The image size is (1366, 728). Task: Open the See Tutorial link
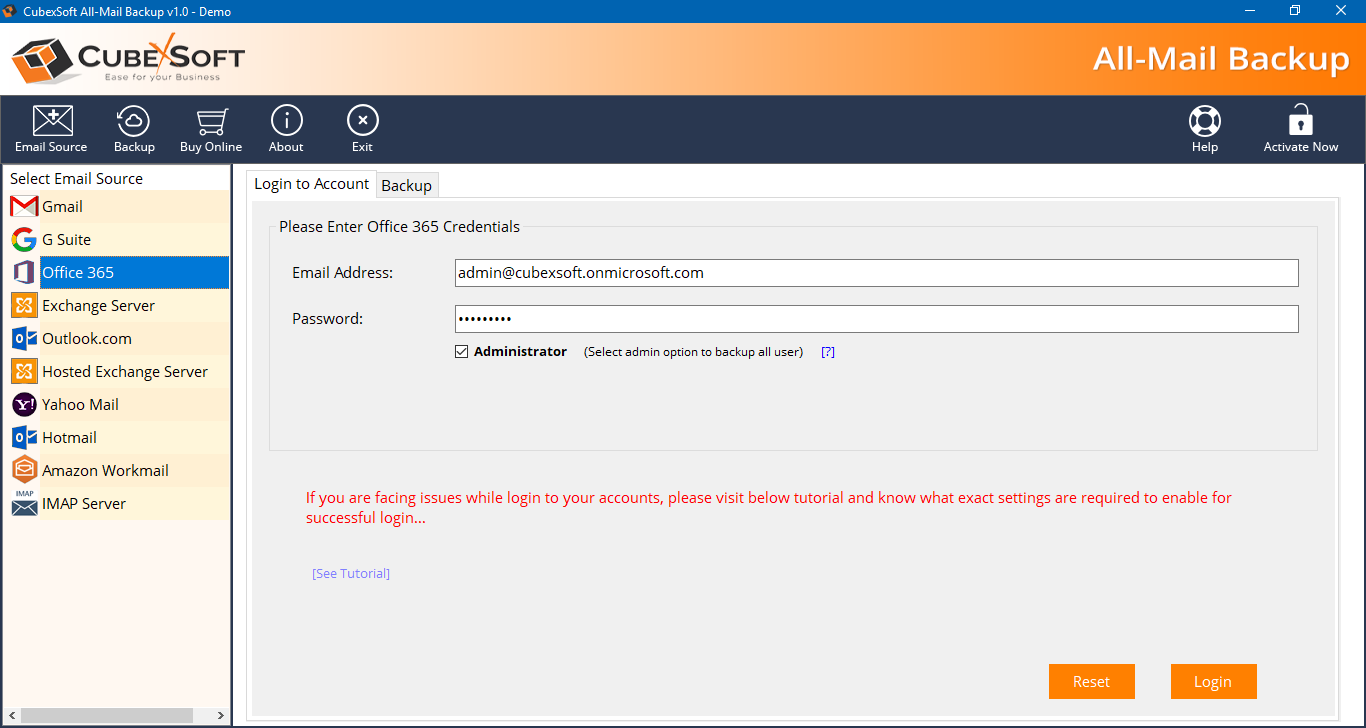point(351,574)
